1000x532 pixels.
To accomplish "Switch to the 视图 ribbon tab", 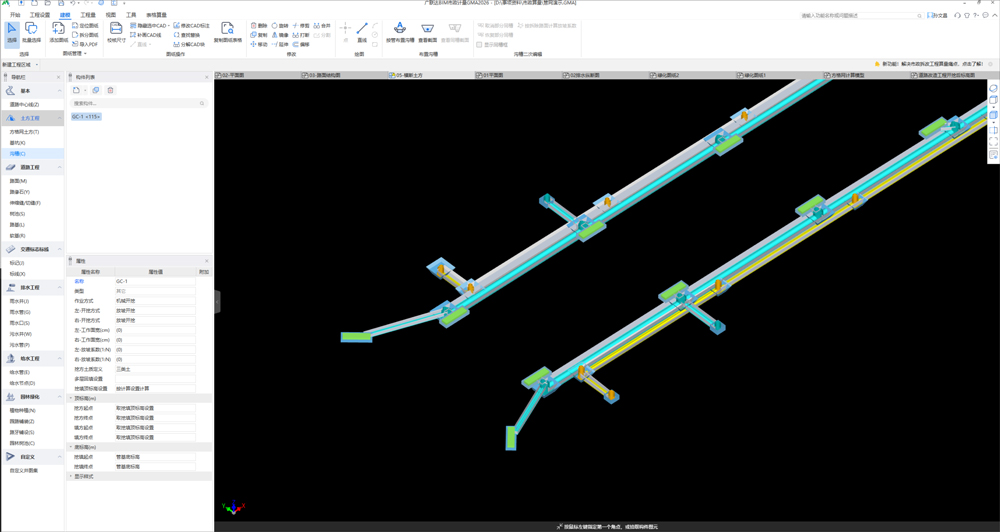I will click(111, 15).
